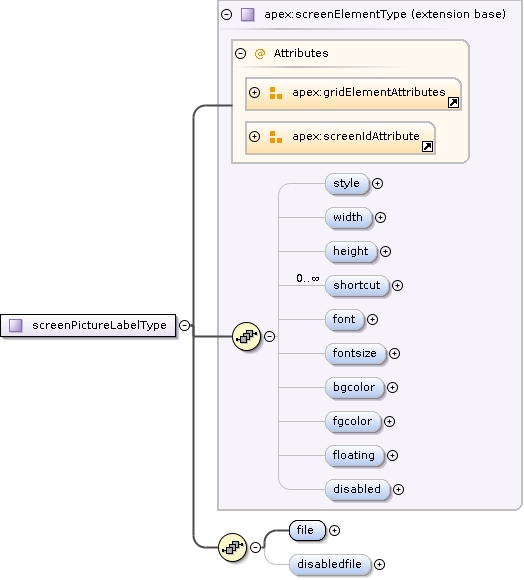Screen dimensions: 524x580
Task: Select the upper sequence compositor icon
Action: point(247,337)
